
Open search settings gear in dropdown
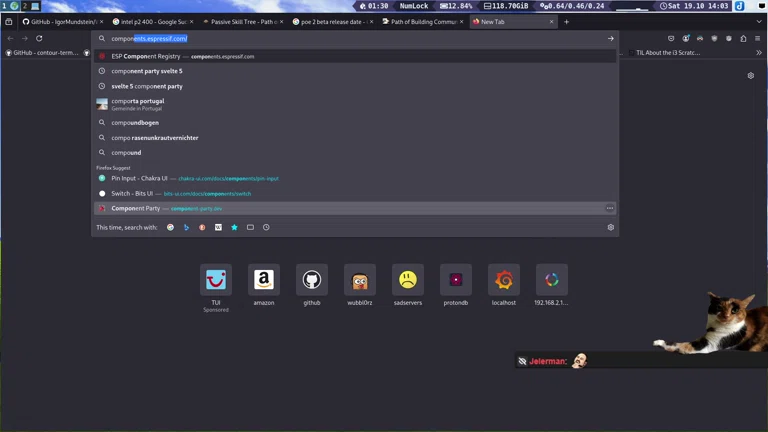pos(610,228)
